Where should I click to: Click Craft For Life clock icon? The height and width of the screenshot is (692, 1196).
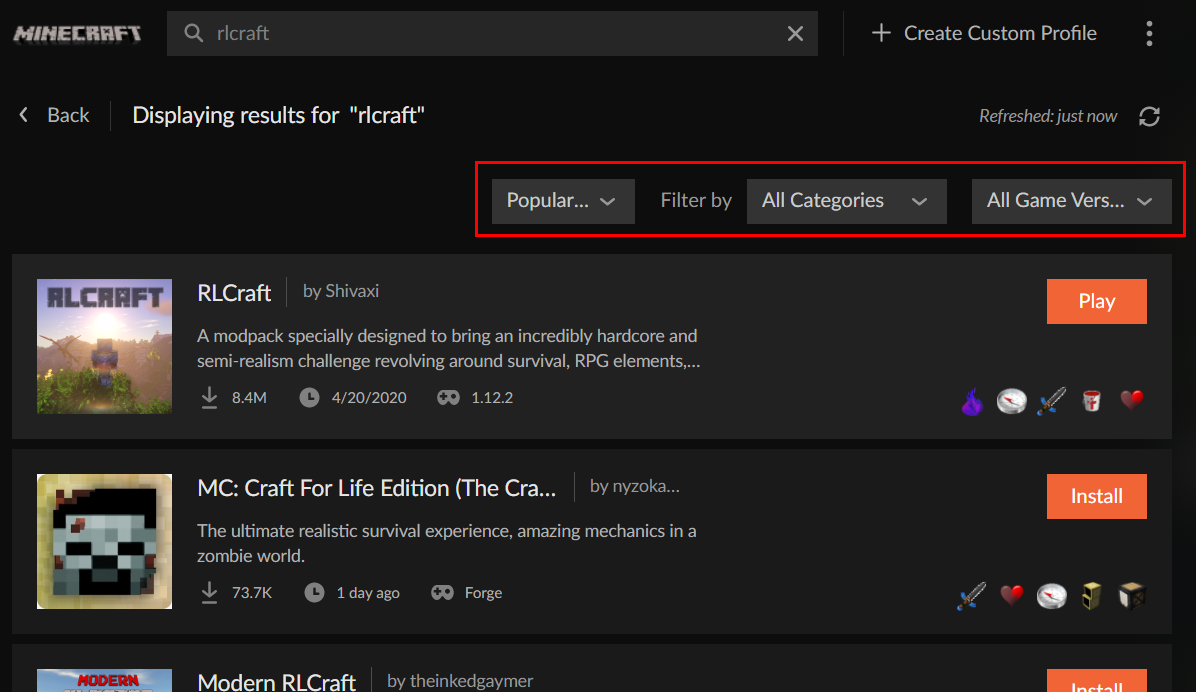point(313,593)
